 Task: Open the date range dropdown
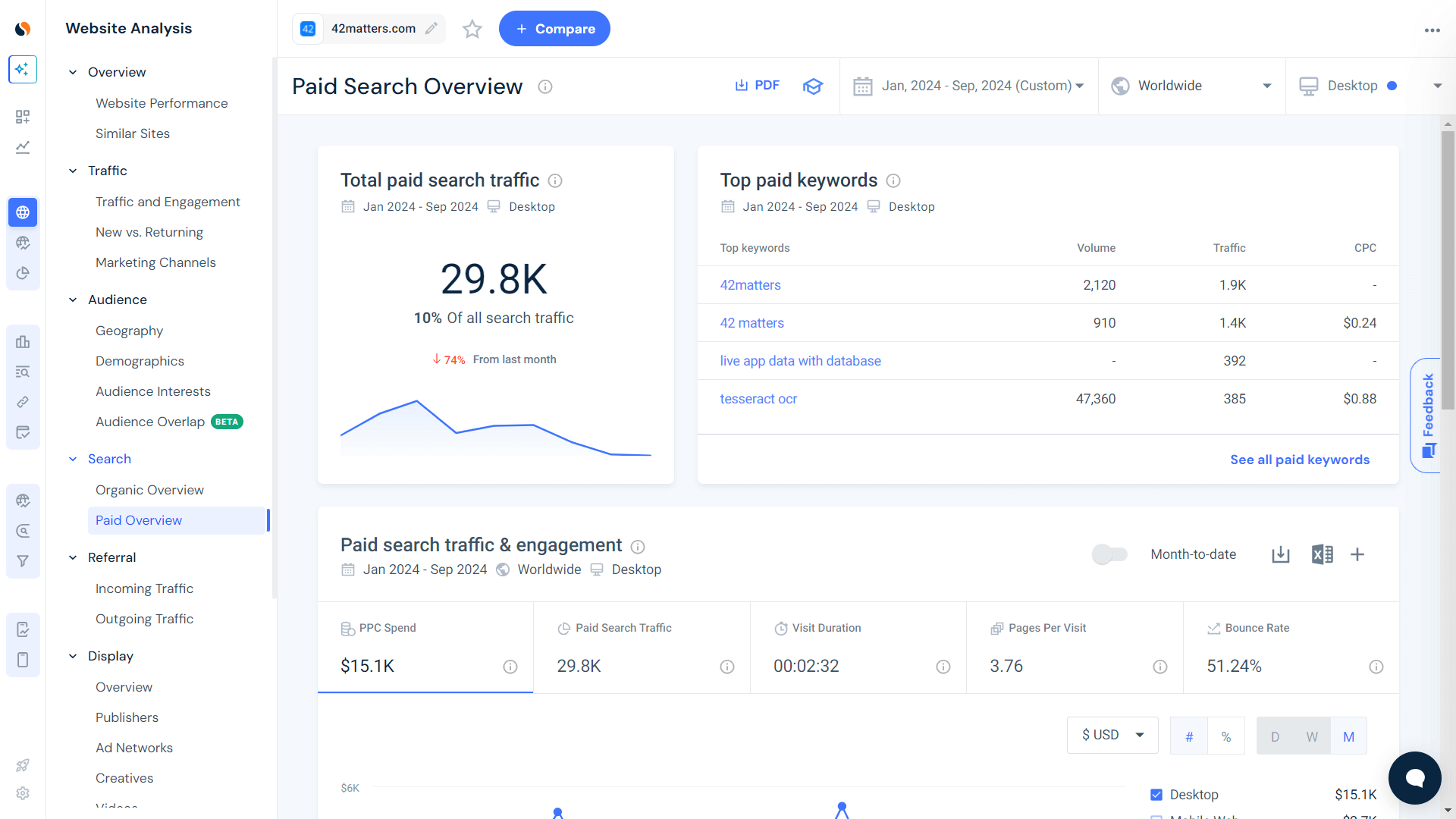click(x=968, y=86)
